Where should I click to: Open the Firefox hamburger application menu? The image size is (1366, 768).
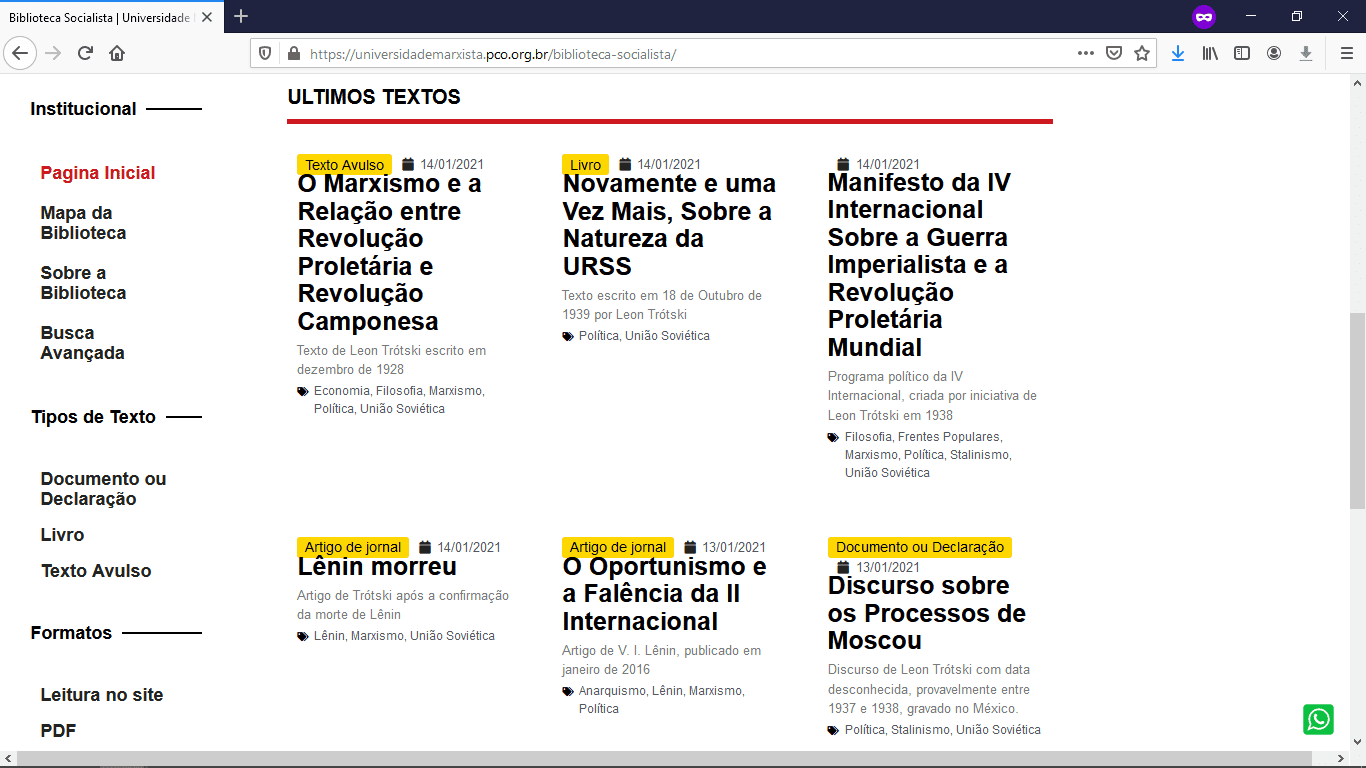[x=1346, y=54]
